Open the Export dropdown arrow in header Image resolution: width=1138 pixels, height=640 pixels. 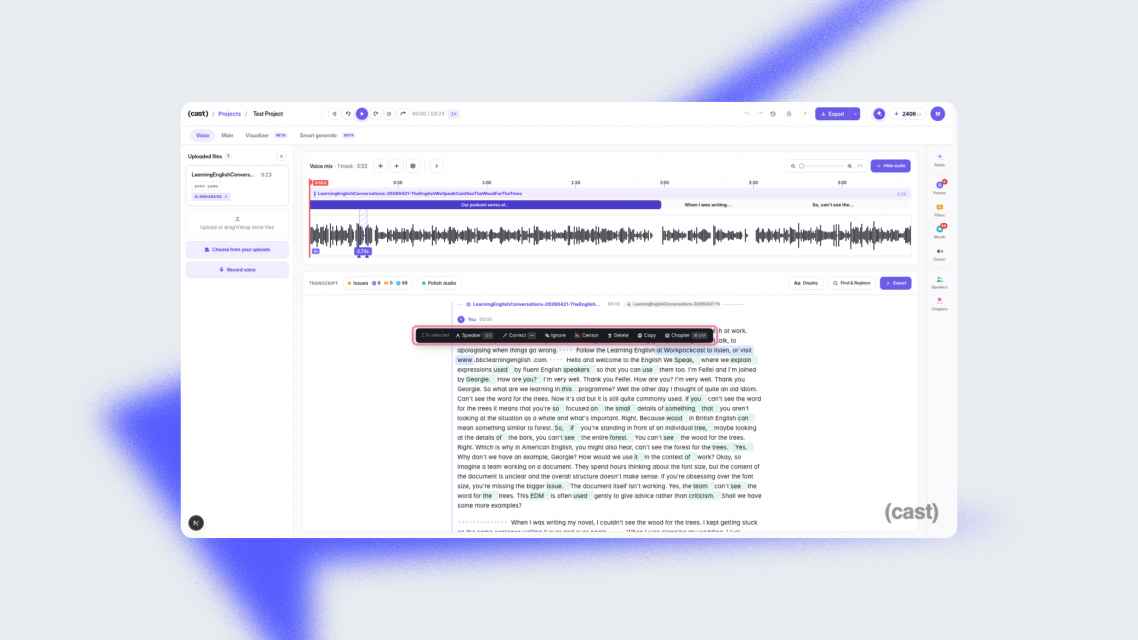[856, 114]
